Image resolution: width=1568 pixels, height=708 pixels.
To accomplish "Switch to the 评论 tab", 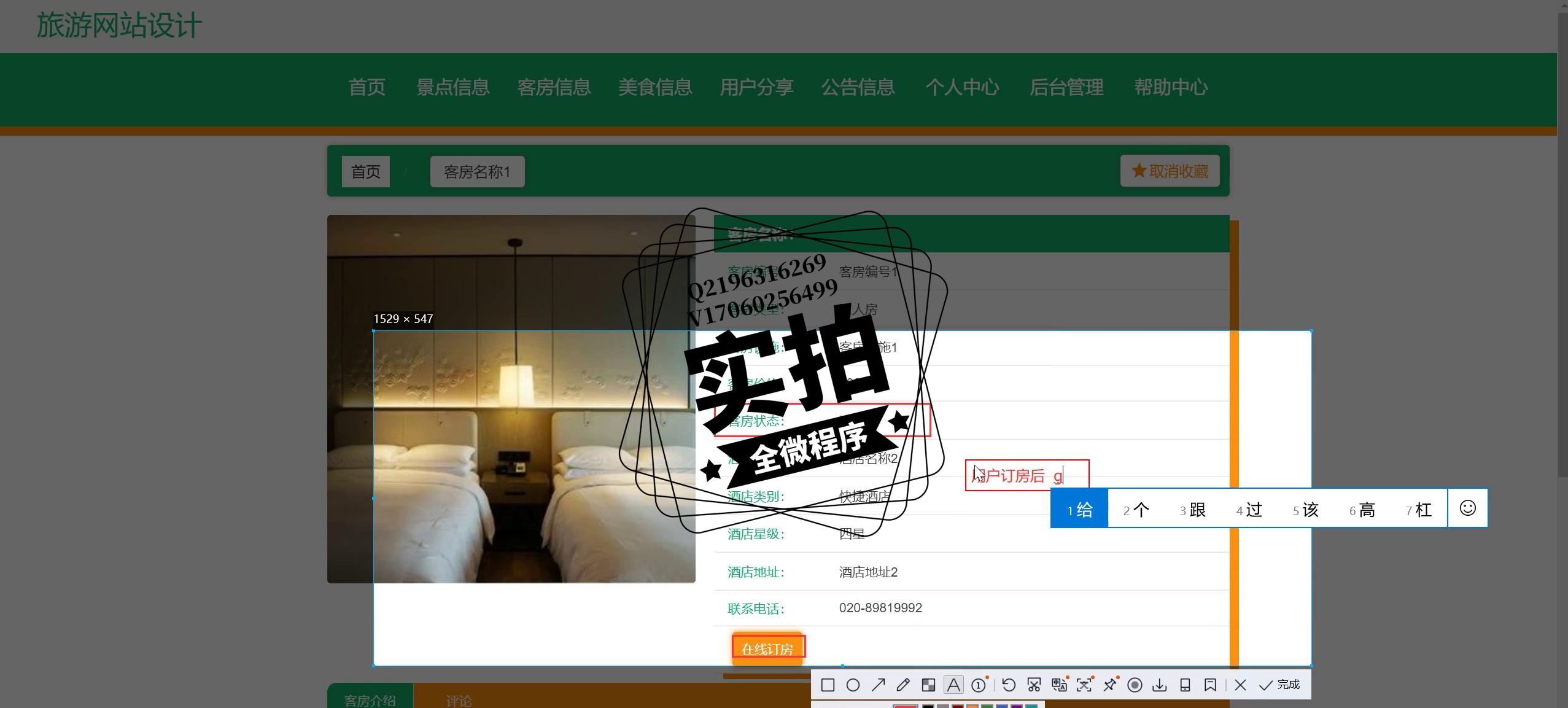I will click(459, 700).
